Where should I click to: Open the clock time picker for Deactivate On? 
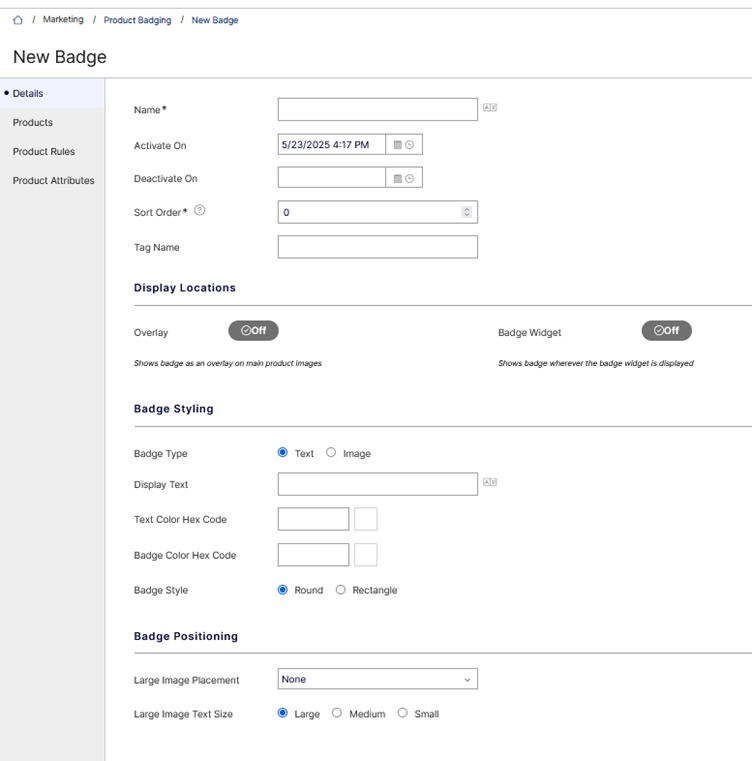[409, 178]
